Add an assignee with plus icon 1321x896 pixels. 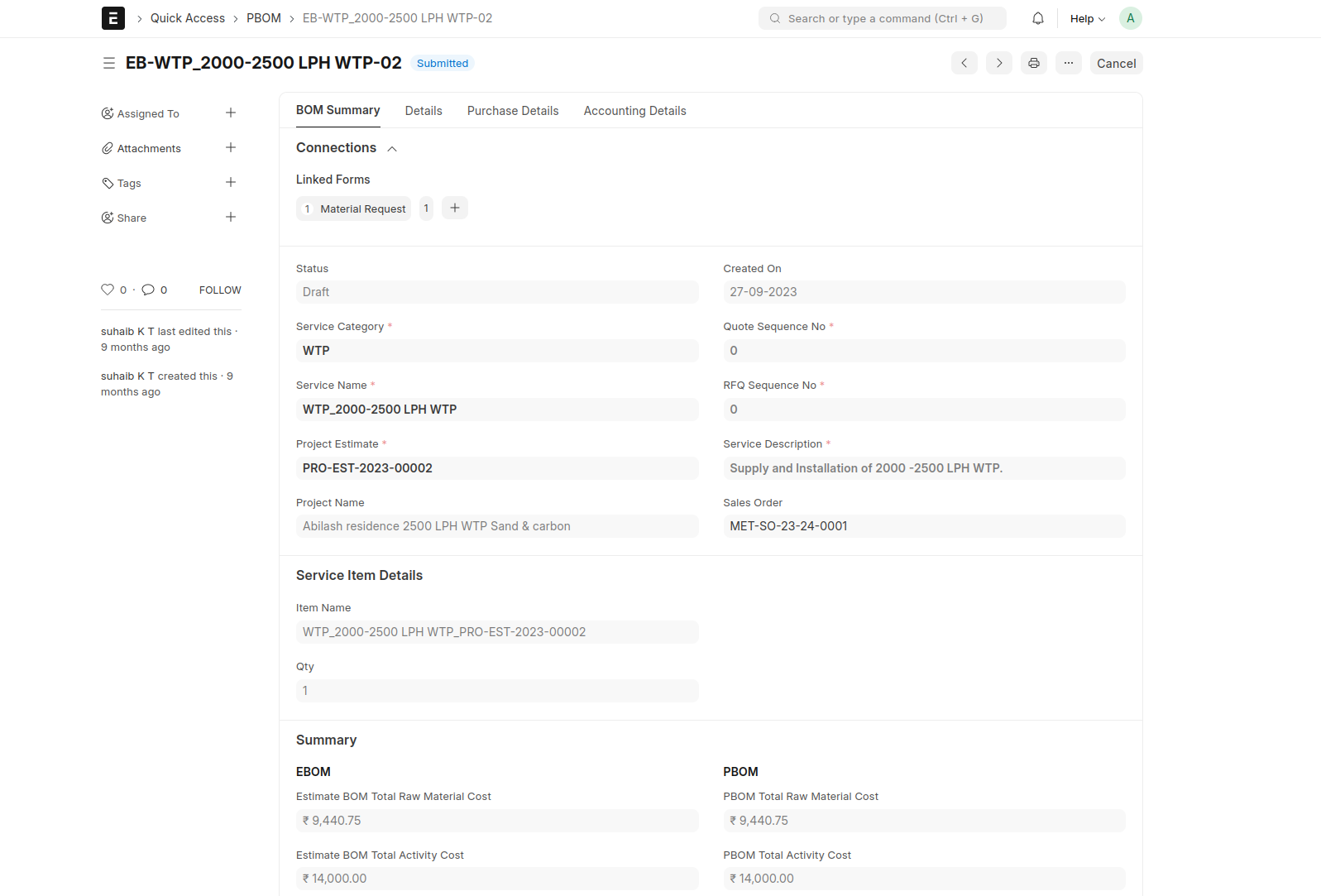pos(231,113)
